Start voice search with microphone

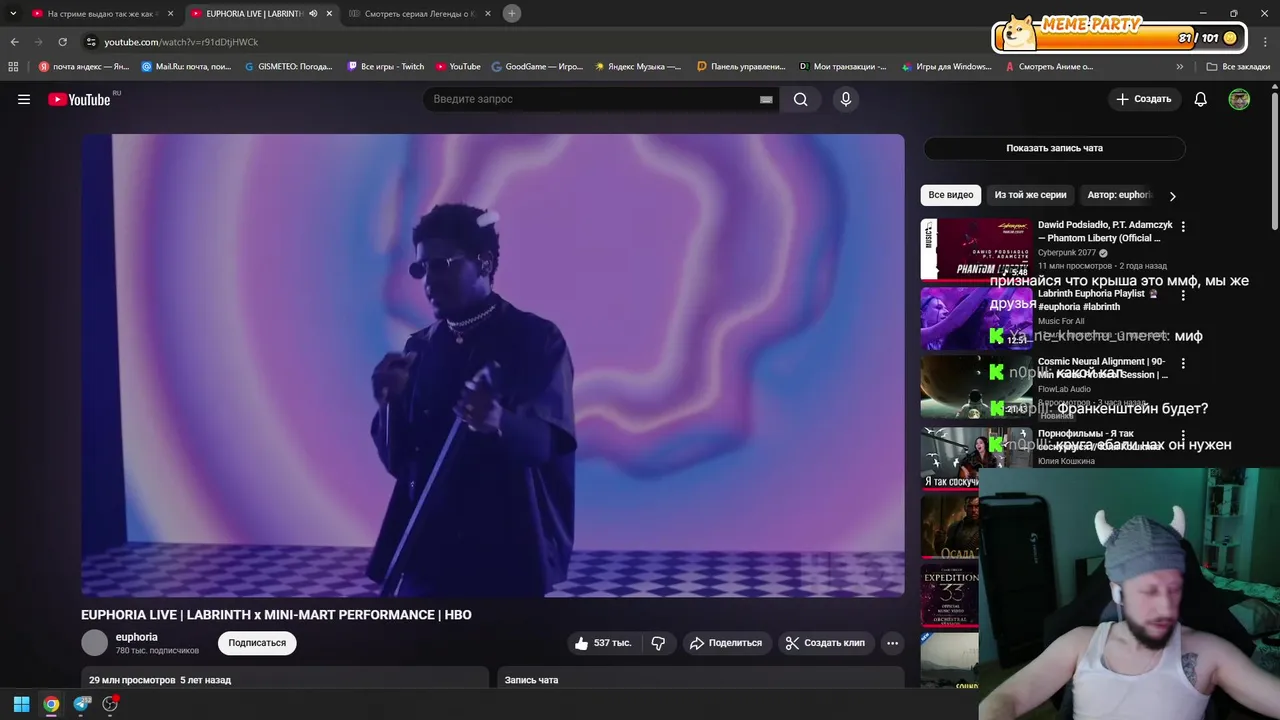click(846, 99)
